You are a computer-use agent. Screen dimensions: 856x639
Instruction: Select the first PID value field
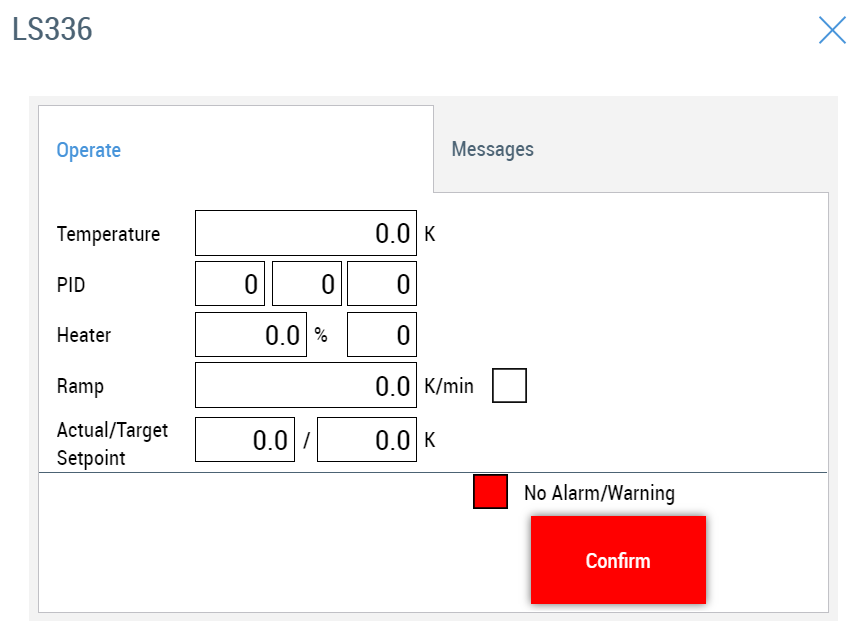[230, 284]
